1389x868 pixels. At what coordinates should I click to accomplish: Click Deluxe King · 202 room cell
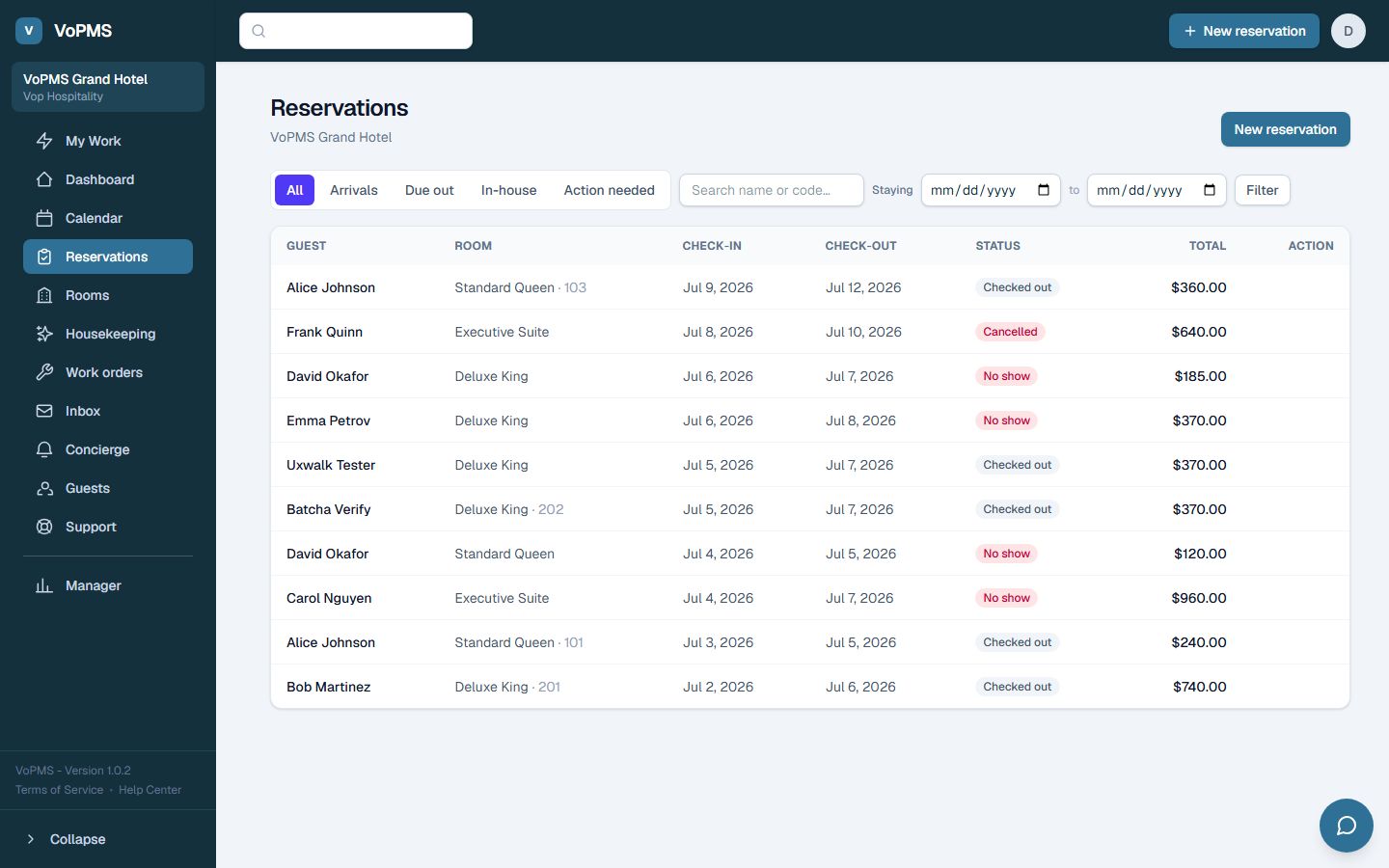509,509
